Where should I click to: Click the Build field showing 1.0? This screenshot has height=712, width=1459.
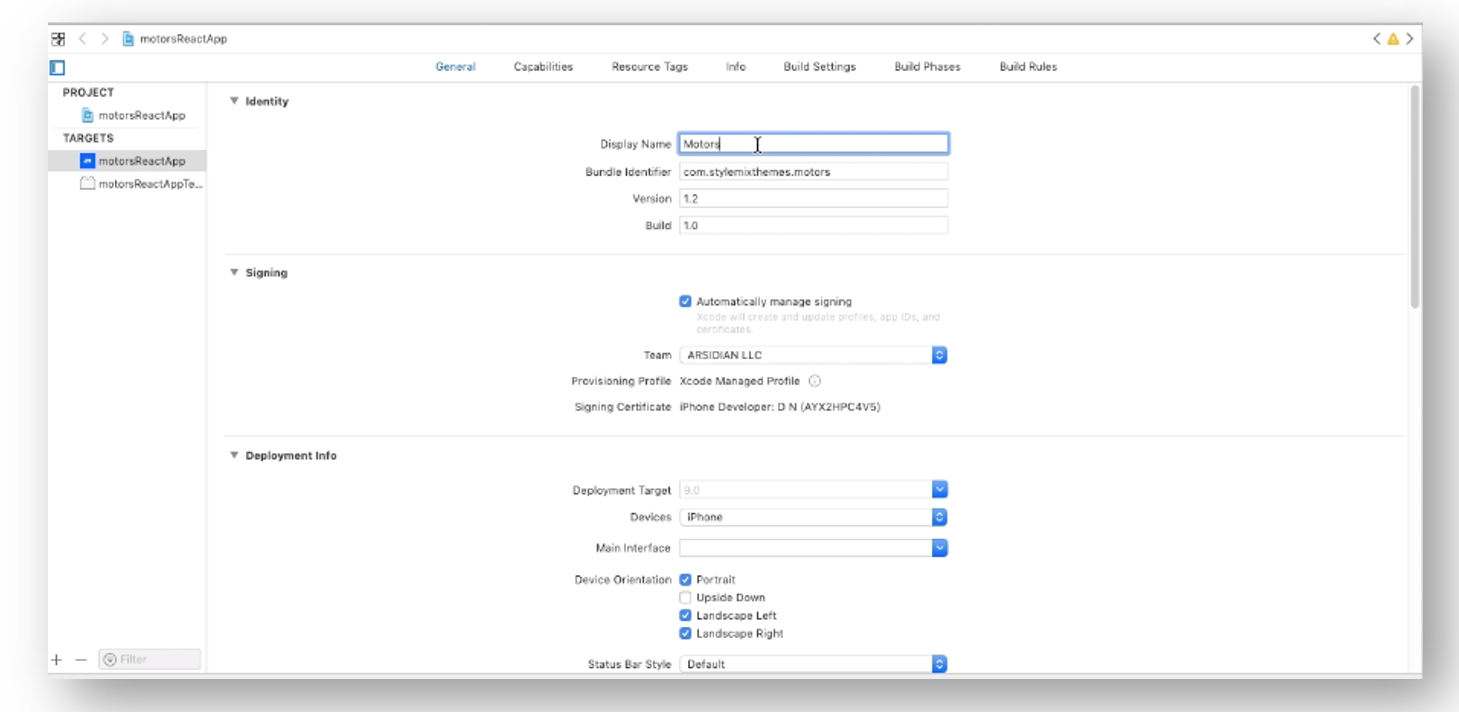(x=813, y=226)
